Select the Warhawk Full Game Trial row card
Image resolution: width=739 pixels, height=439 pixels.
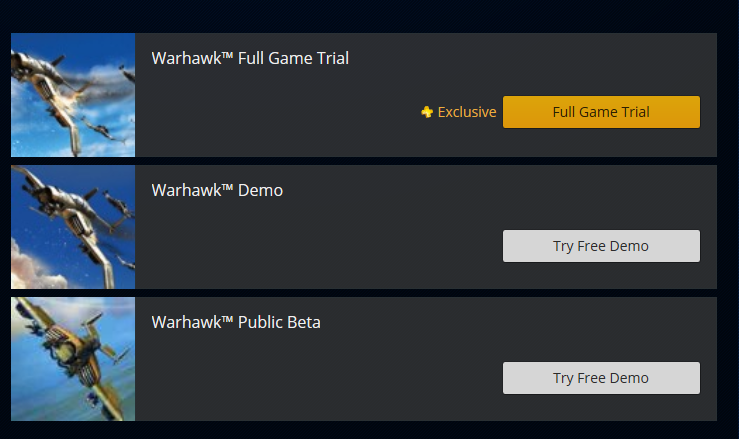pyautogui.click(x=364, y=95)
